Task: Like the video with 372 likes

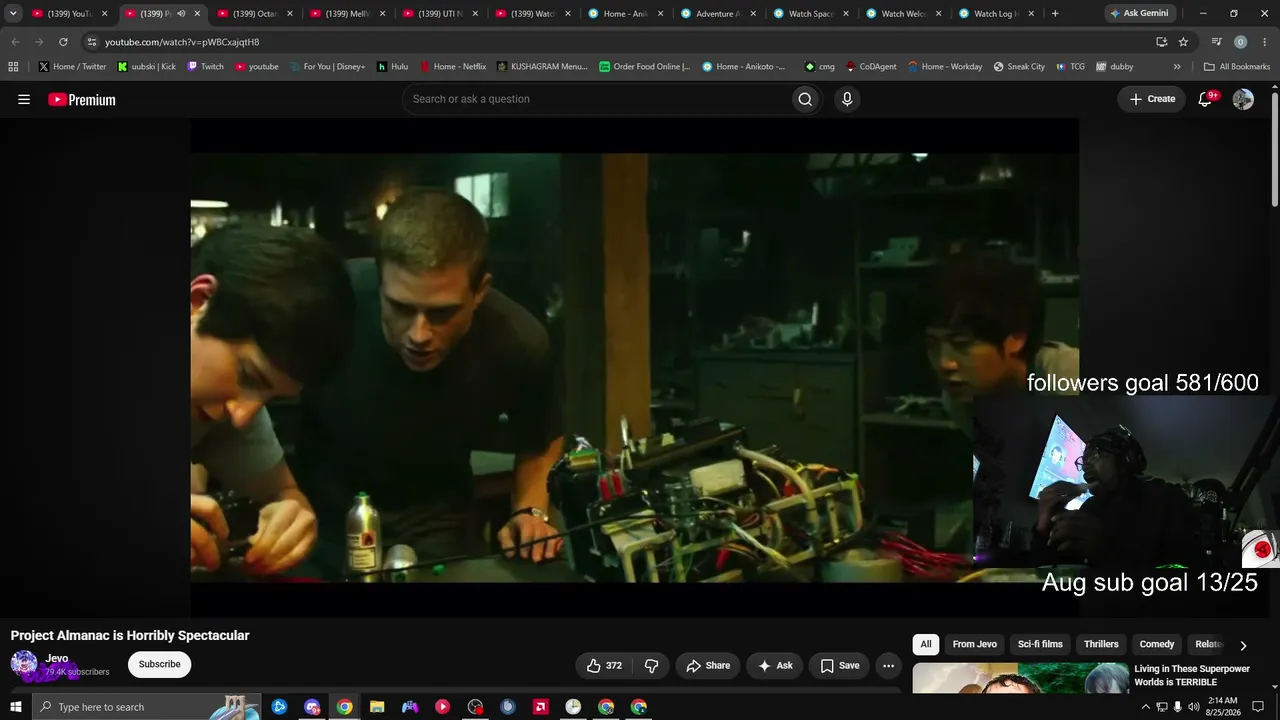Action: pos(604,665)
